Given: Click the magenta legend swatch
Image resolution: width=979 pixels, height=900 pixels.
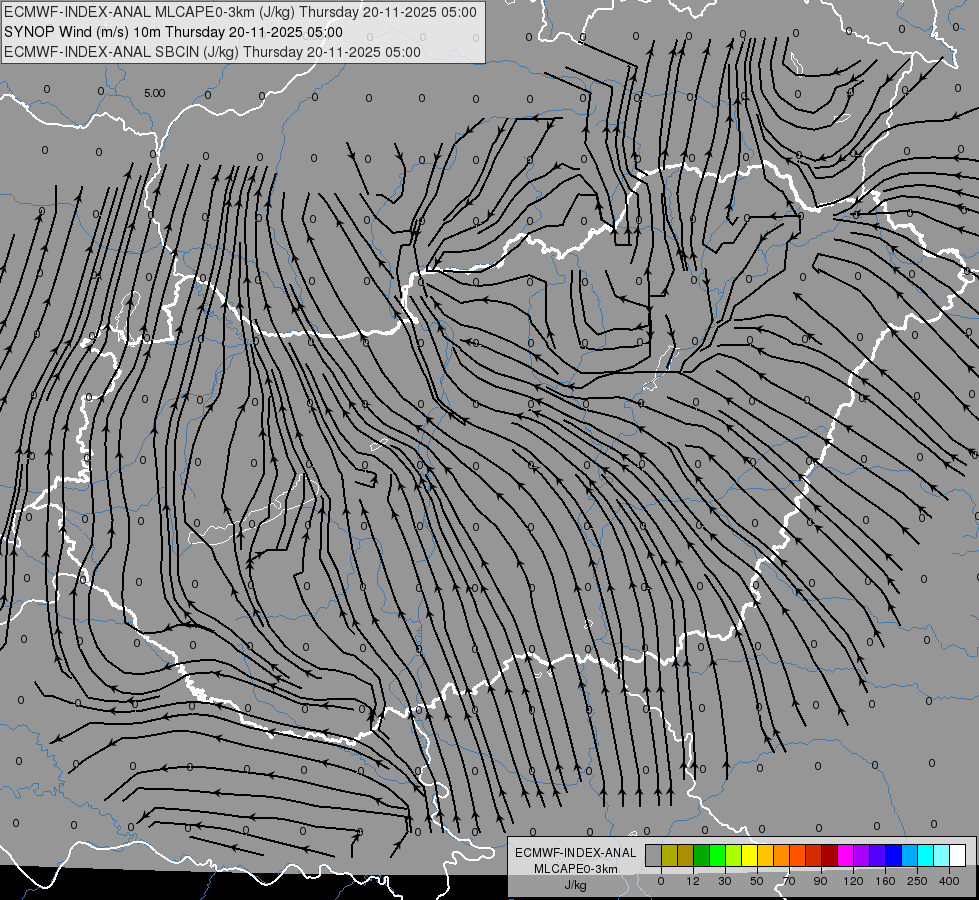Looking at the screenshot, I should point(845,855).
